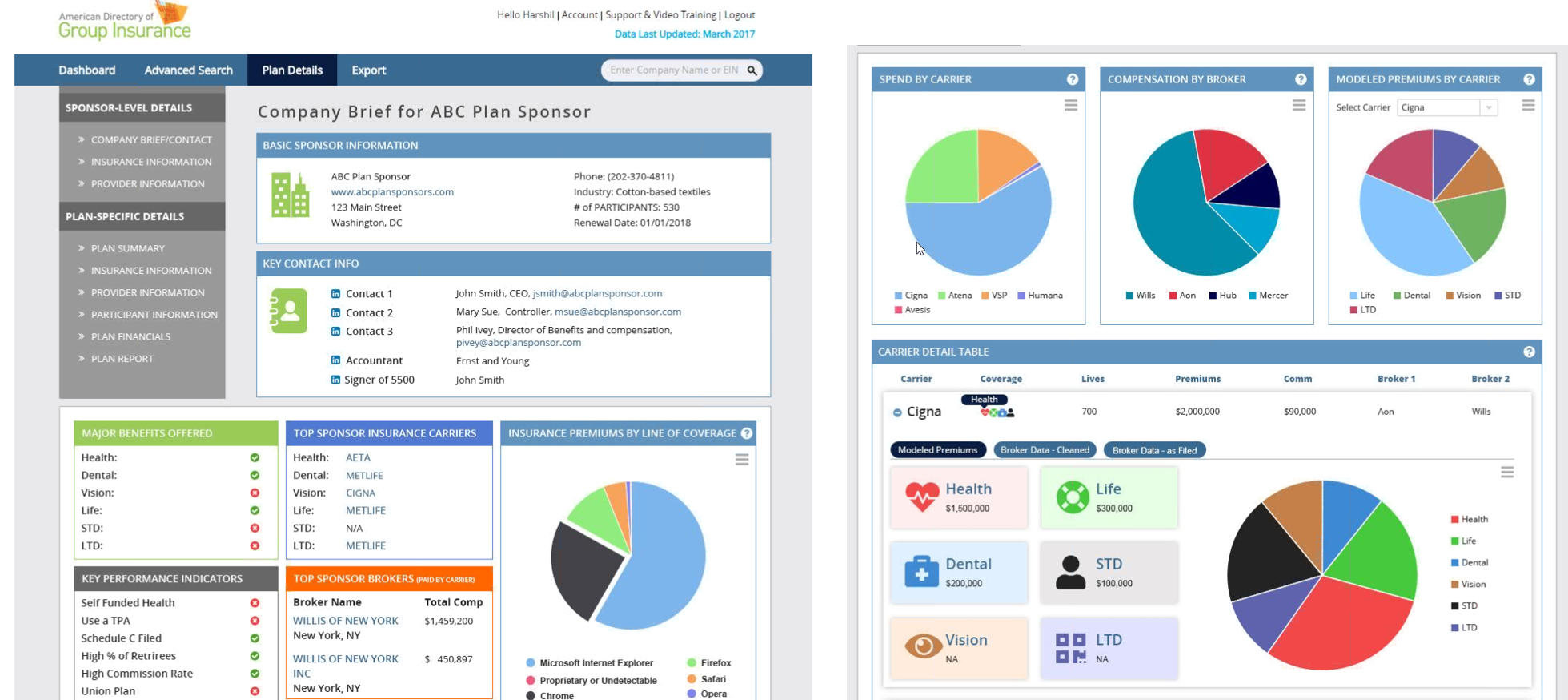The image size is (1568, 700).
Task: Click the green building sponsor icon
Action: click(290, 195)
